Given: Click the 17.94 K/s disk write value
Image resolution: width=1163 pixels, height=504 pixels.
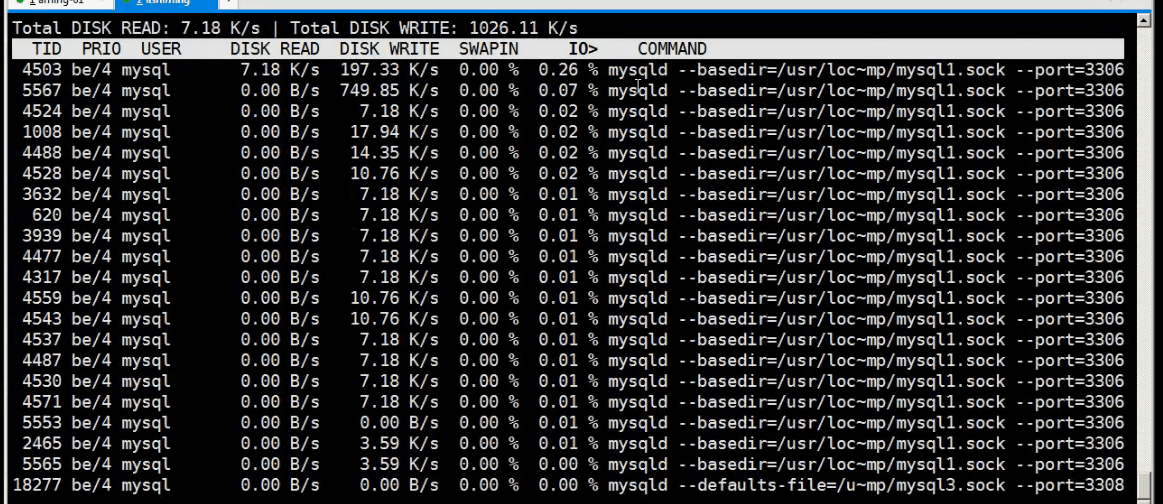Looking at the screenshot, I should pyautogui.click(x=395, y=132).
